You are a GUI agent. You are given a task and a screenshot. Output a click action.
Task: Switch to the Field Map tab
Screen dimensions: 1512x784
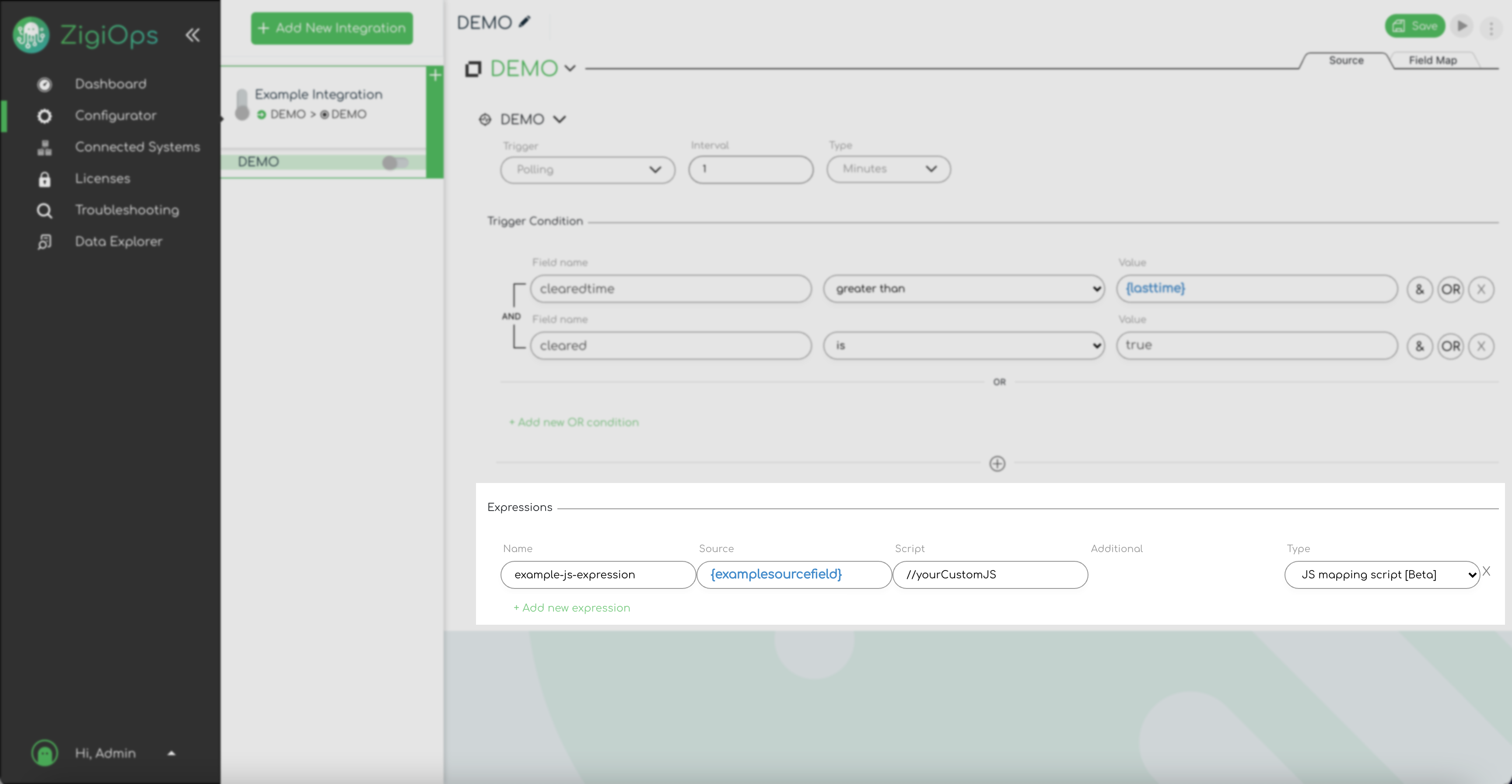tap(1432, 60)
